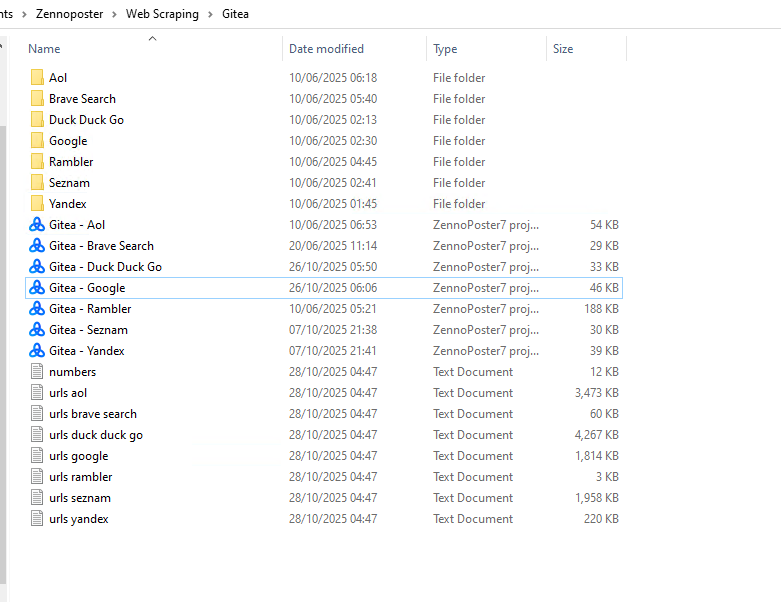Select the Gitea - Rambler project icon
The height and width of the screenshot is (602, 781).
(37, 309)
